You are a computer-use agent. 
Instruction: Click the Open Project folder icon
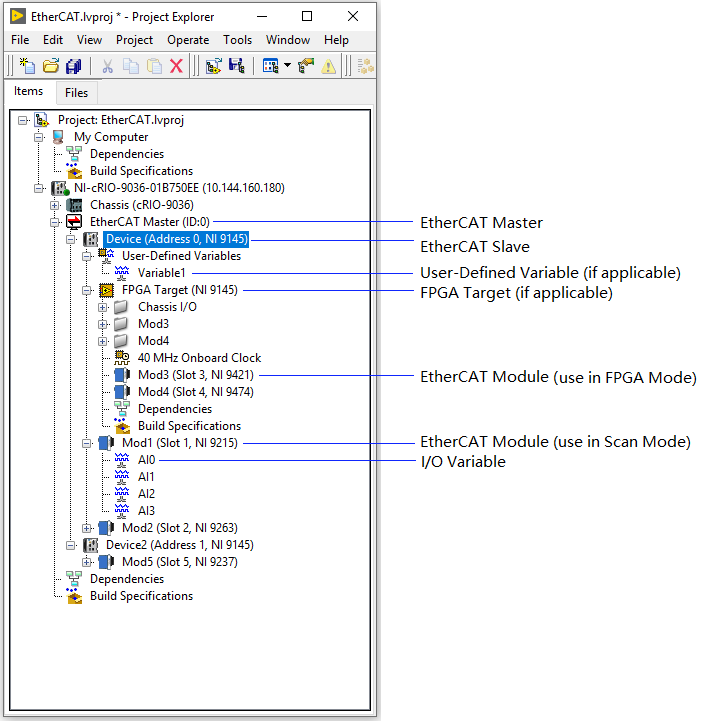50,66
